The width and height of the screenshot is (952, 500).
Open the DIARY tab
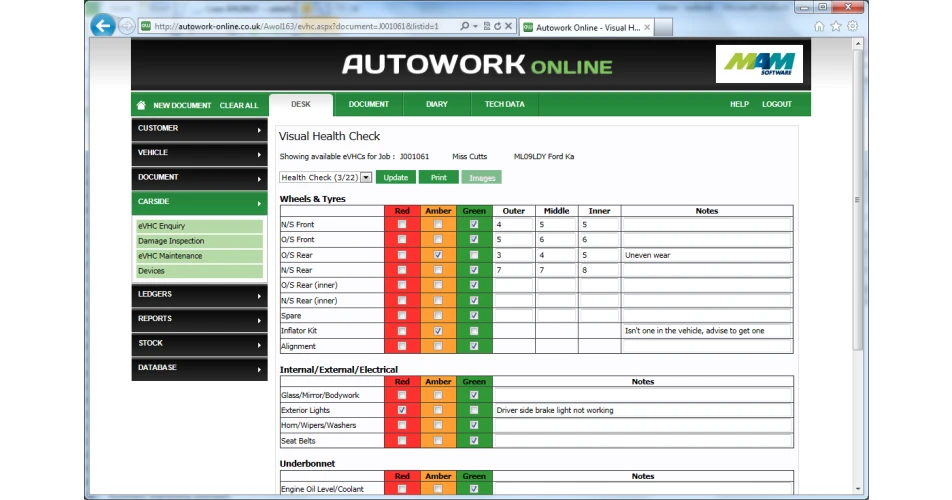tap(437, 104)
